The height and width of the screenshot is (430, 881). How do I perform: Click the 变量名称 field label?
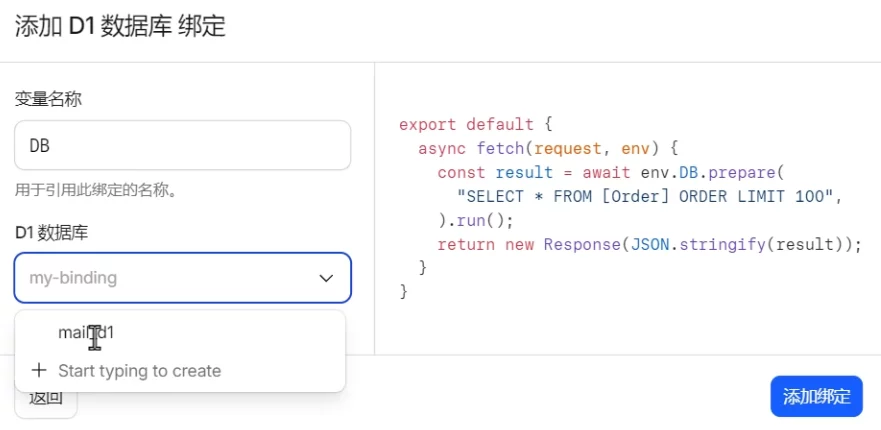(x=48, y=99)
